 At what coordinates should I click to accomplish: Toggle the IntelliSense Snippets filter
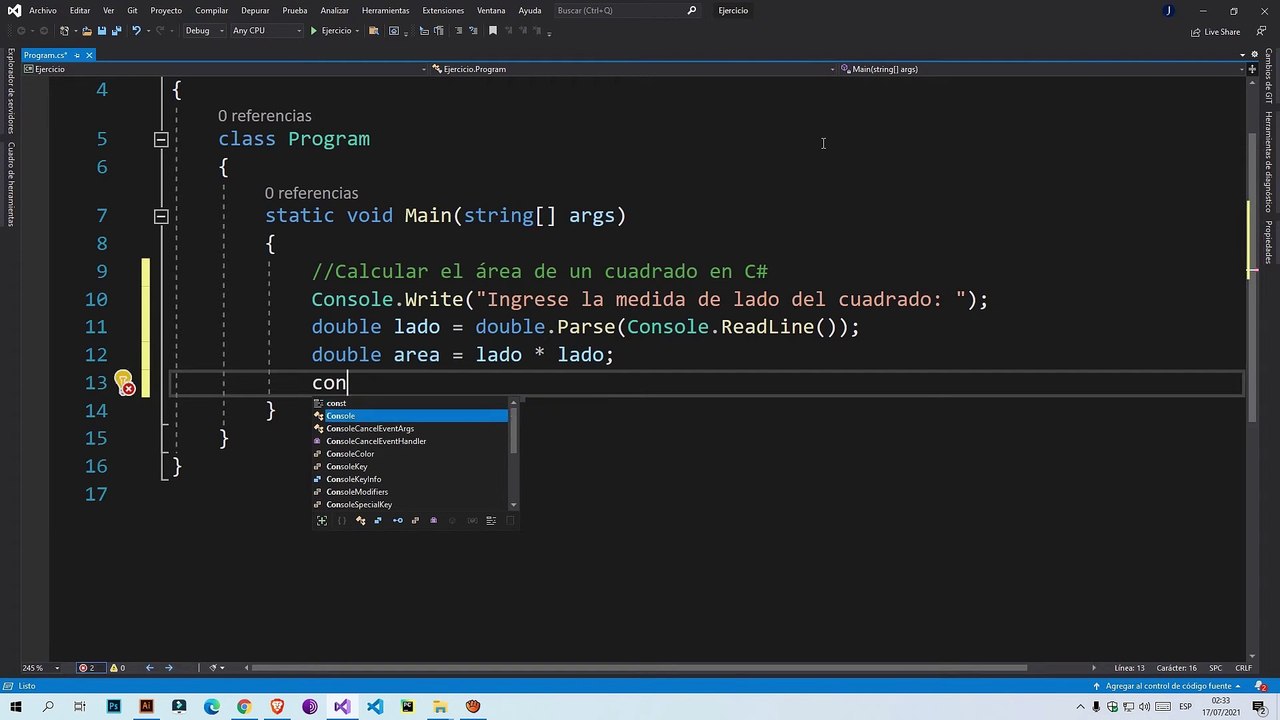coord(509,520)
